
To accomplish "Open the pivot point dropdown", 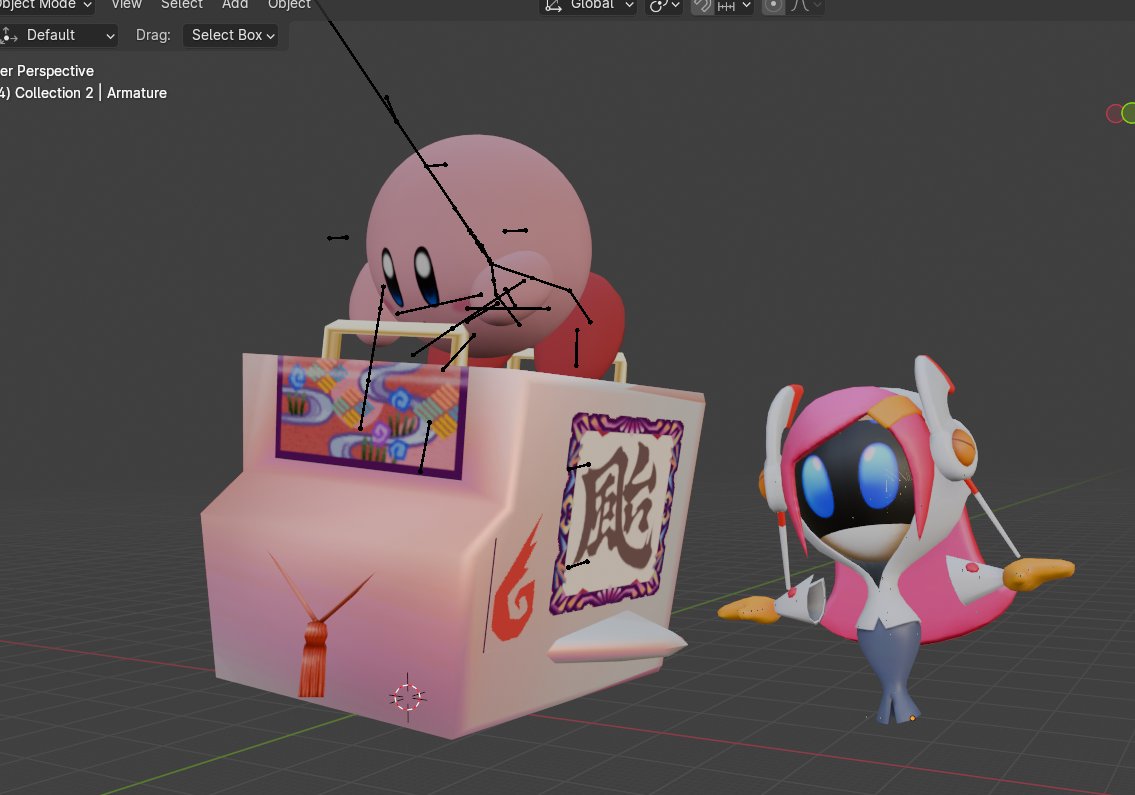I will pyautogui.click(x=664, y=6).
